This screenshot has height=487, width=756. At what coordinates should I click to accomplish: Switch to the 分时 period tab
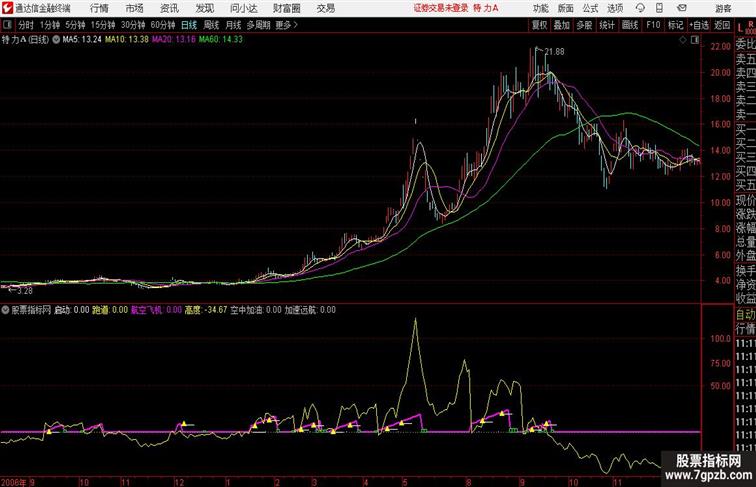(26, 25)
